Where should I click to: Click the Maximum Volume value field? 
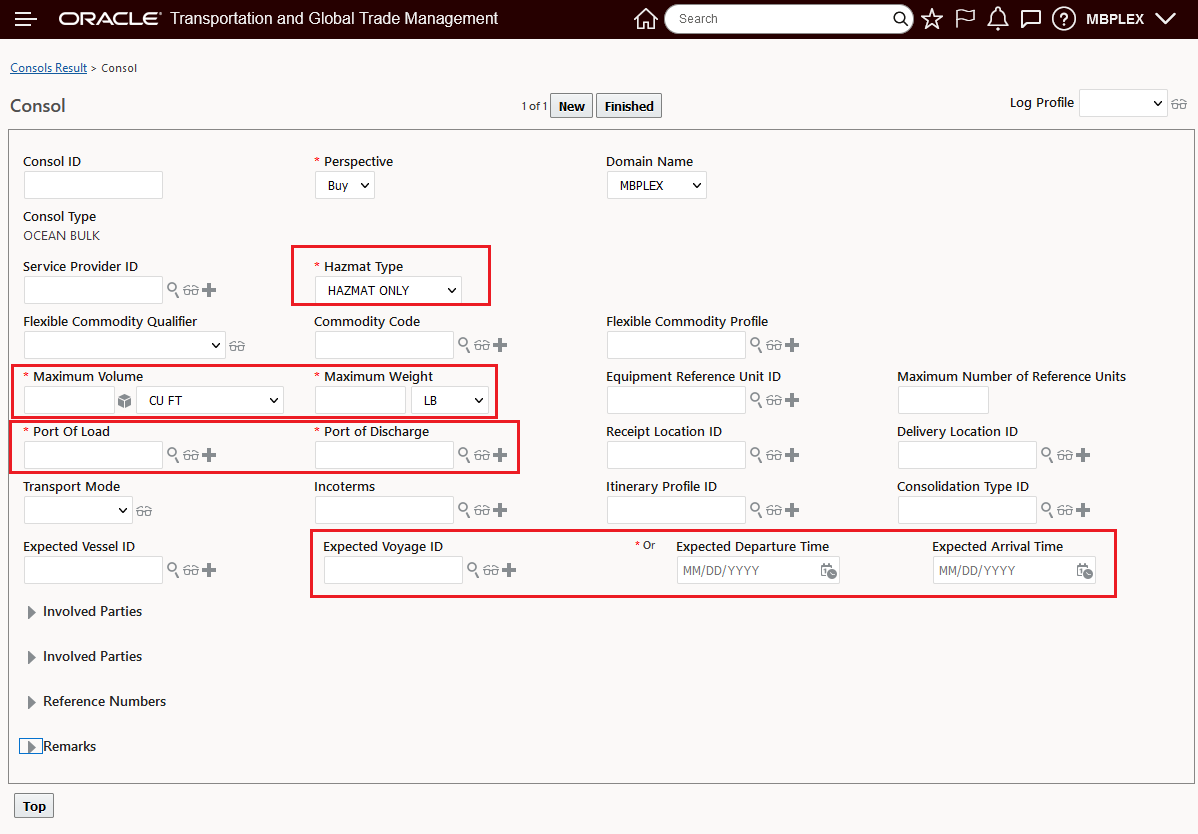click(70, 400)
